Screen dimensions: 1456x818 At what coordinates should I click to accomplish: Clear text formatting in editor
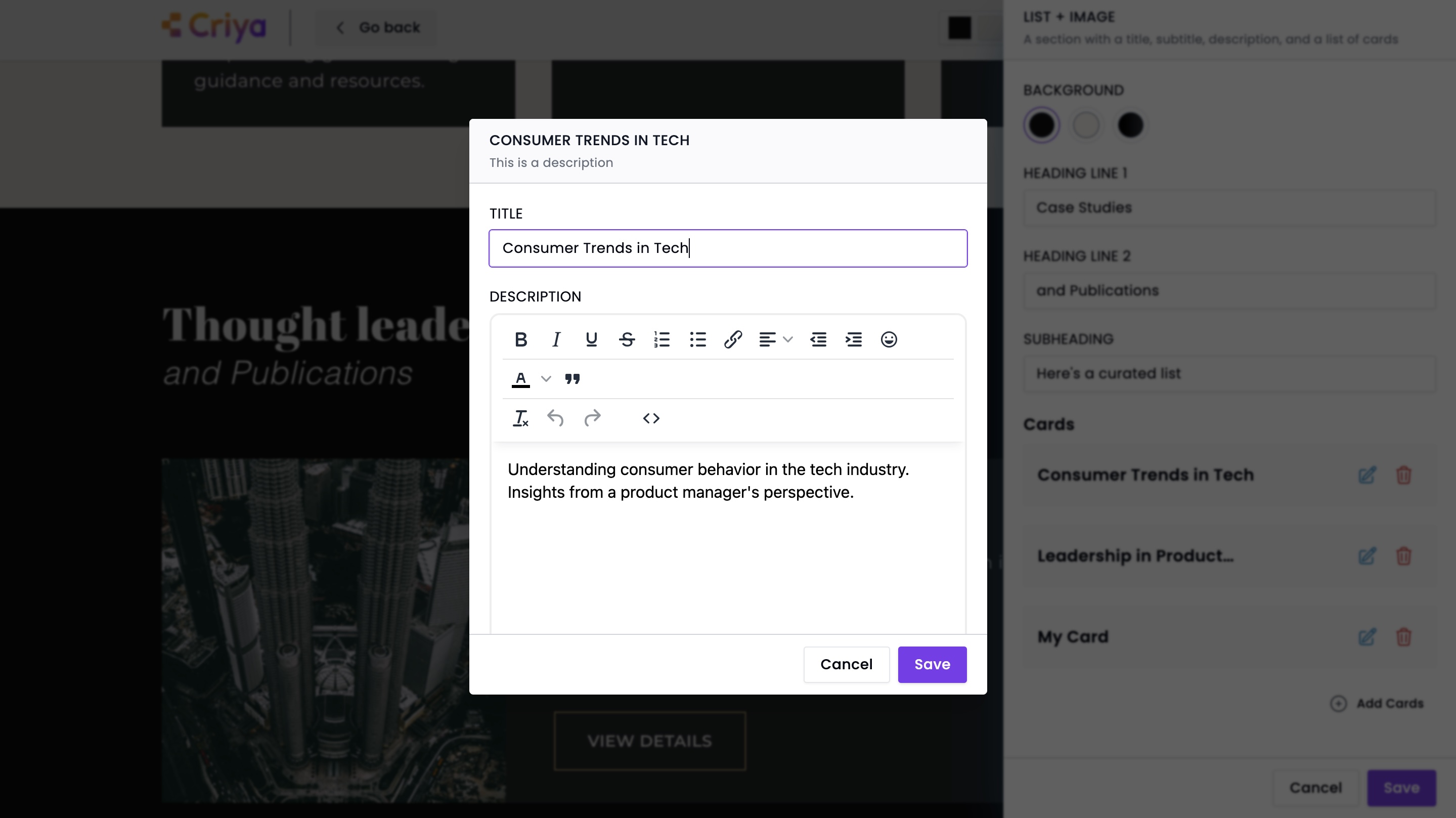(x=520, y=418)
